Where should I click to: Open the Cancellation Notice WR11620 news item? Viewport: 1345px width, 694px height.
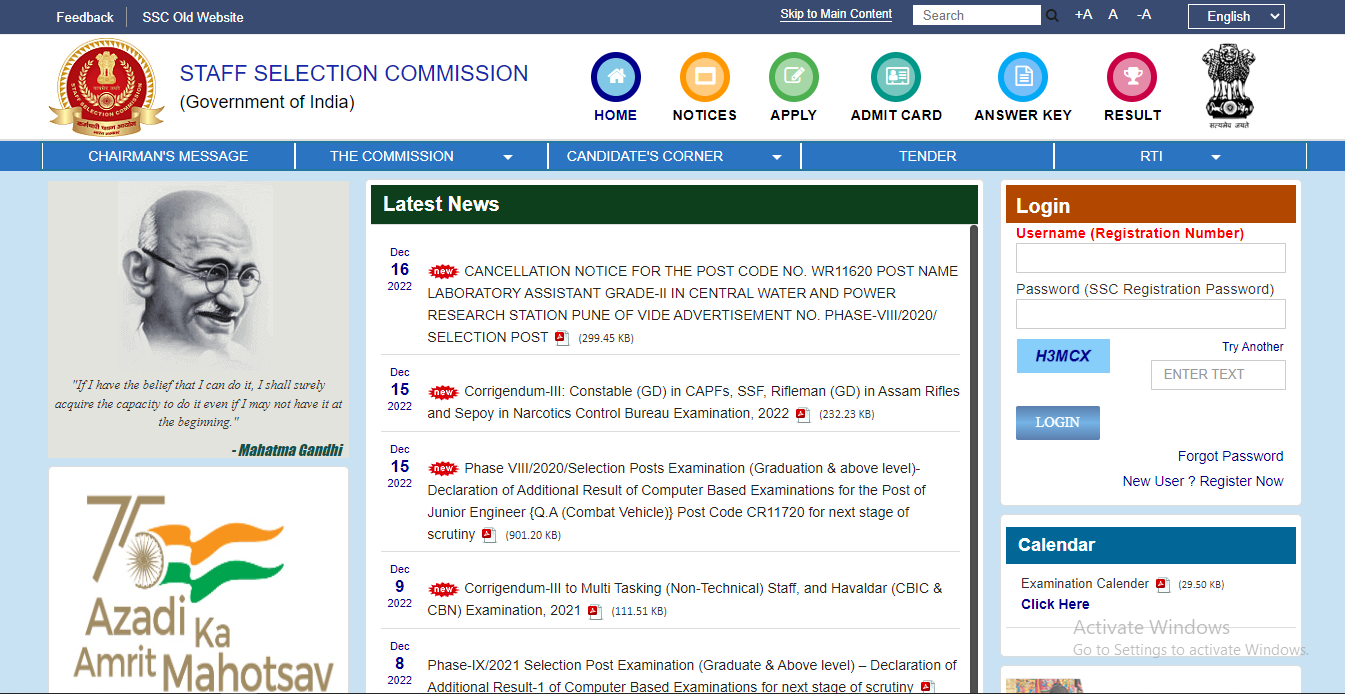pyautogui.click(x=692, y=304)
